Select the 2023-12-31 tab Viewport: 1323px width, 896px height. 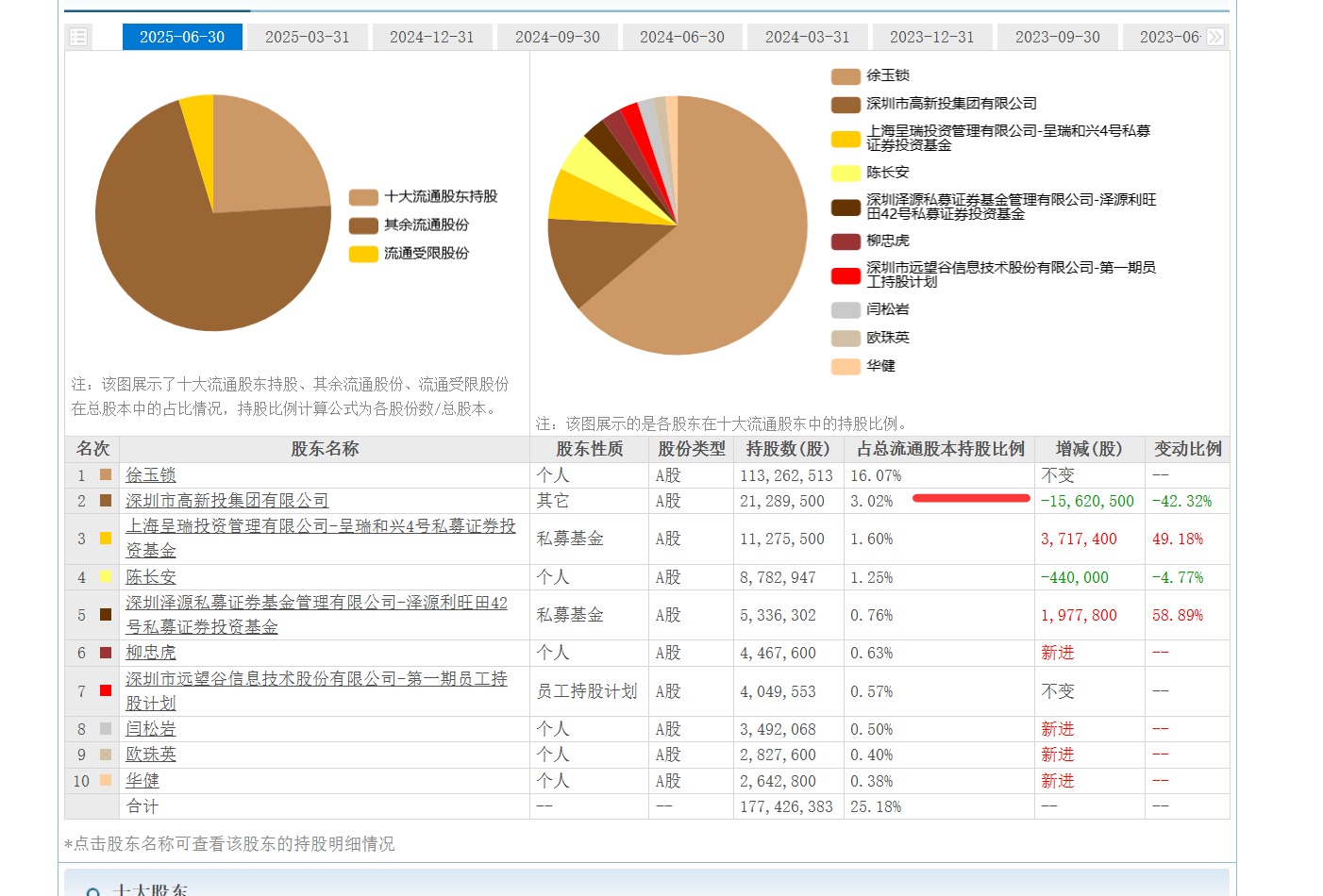(932, 37)
